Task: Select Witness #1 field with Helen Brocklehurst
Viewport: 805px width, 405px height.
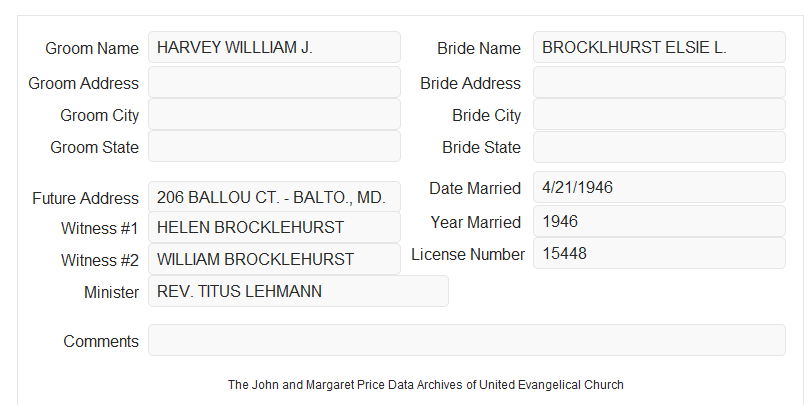Action: (274, 227)
